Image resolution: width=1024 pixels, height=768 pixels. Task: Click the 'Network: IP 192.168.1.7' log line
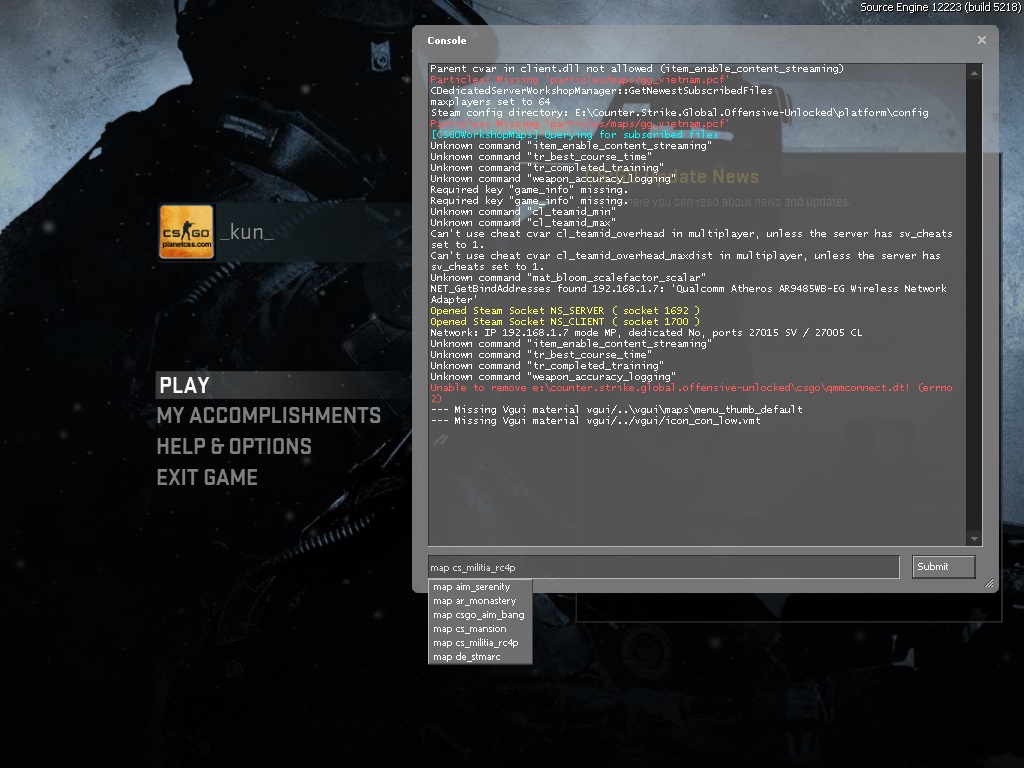click(x=646, y=333)
